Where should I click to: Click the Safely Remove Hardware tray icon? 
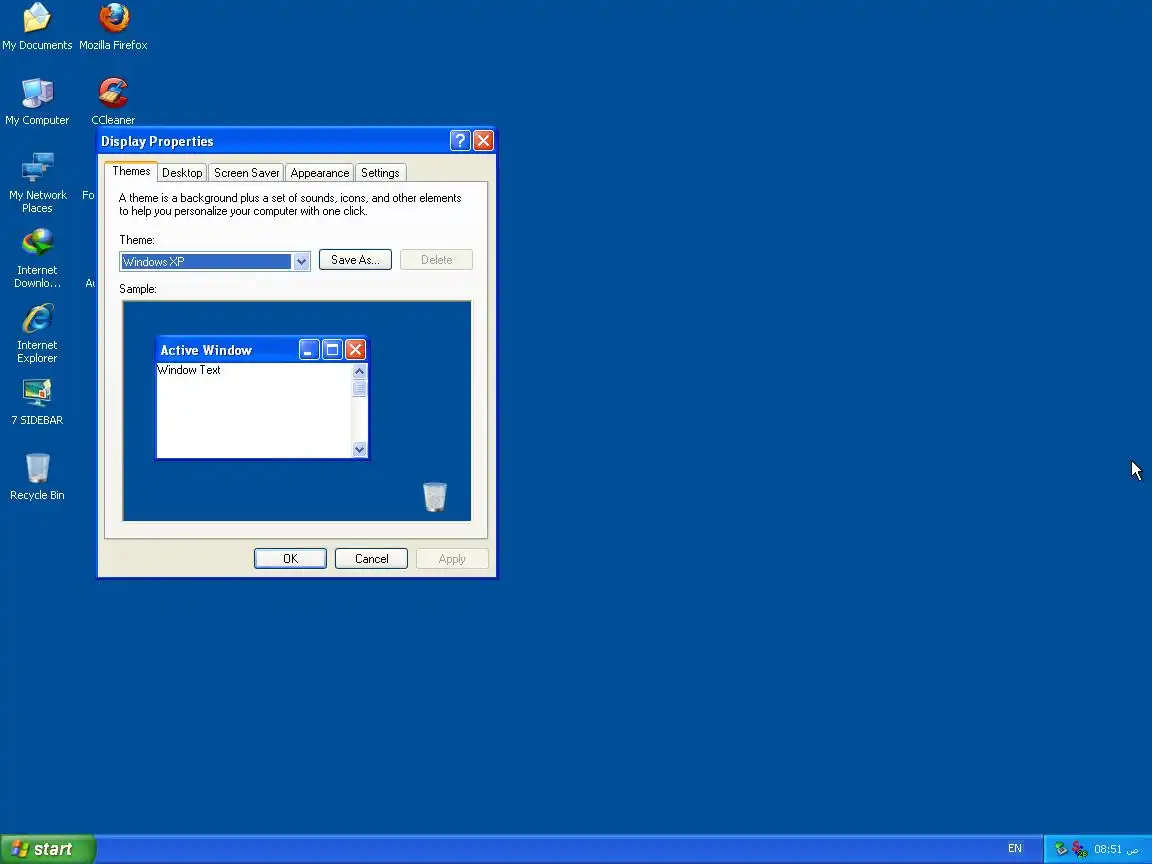(1060, 849)
